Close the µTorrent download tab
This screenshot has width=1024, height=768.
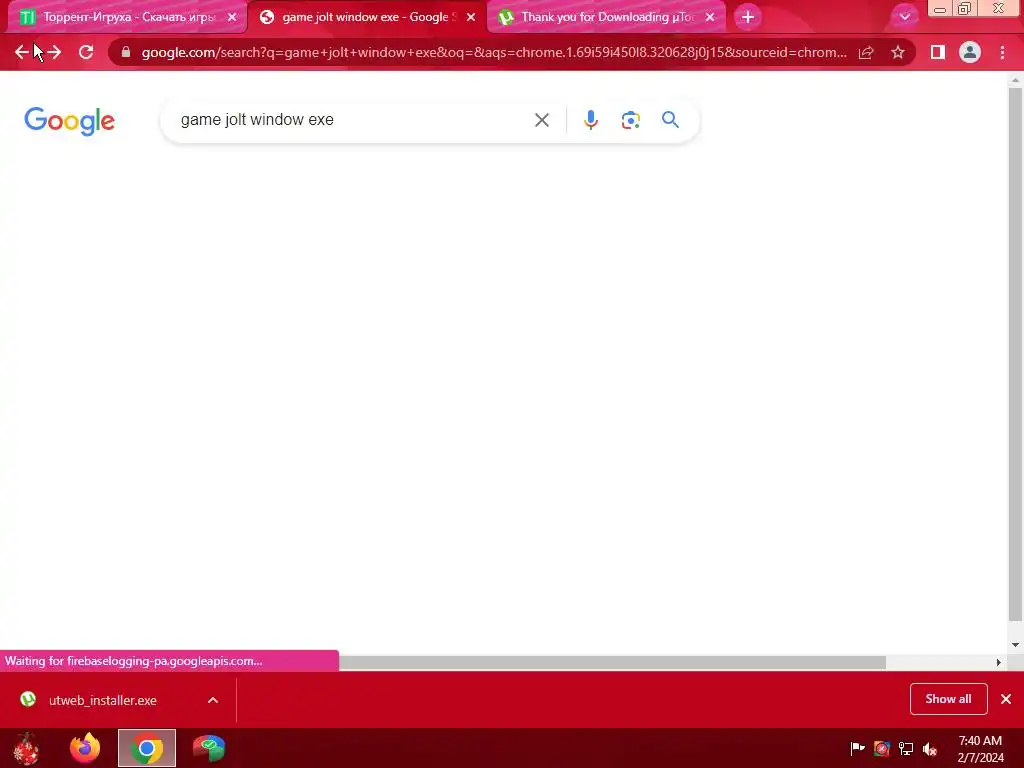tap(710, 17)
